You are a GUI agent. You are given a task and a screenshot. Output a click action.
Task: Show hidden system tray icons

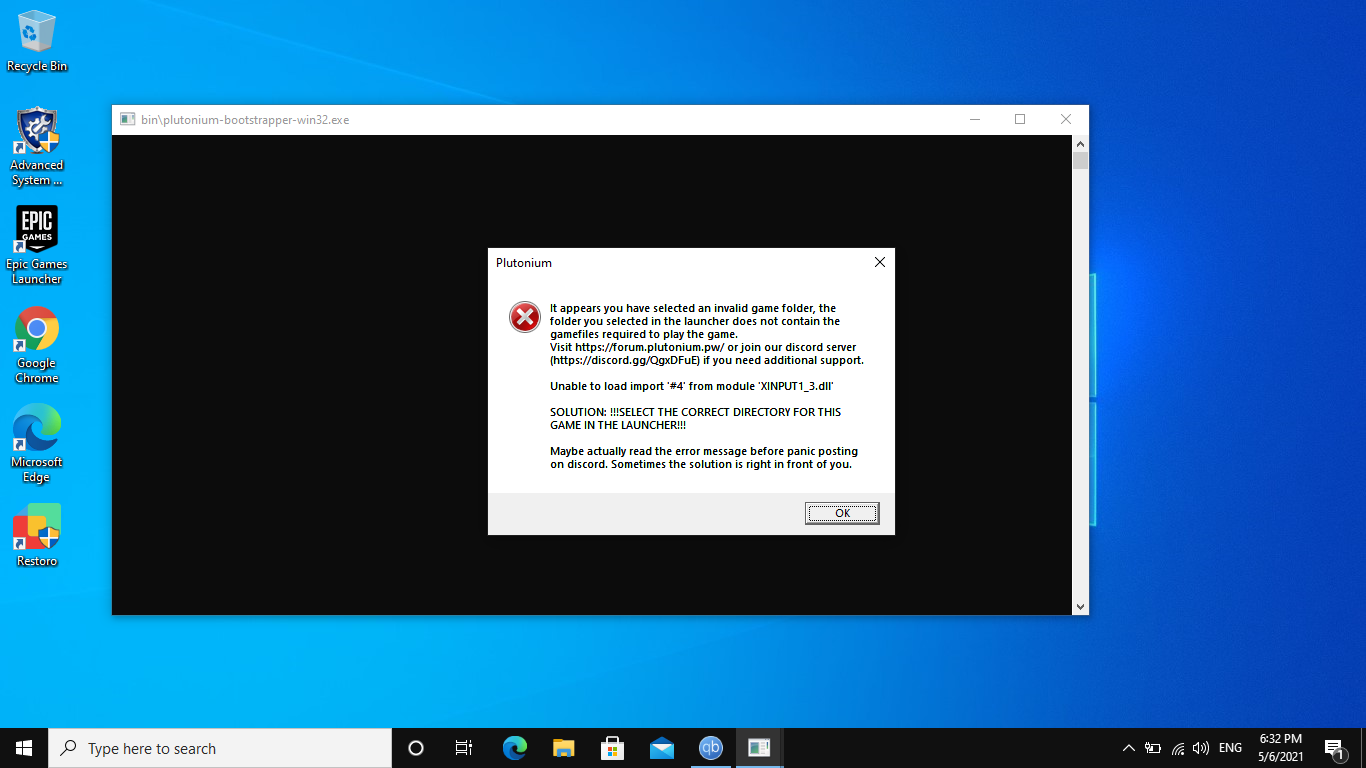point(1129,748)
